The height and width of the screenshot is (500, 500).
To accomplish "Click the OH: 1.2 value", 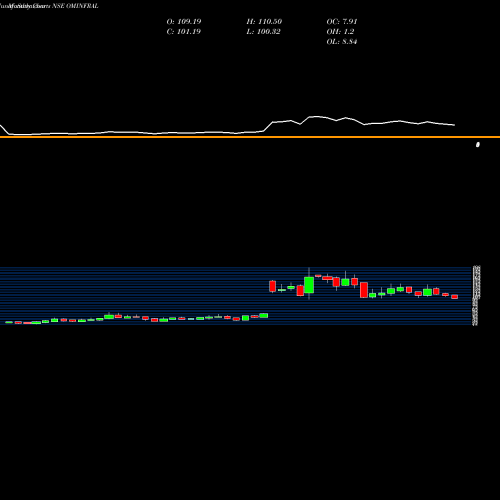I will [340, 32].
